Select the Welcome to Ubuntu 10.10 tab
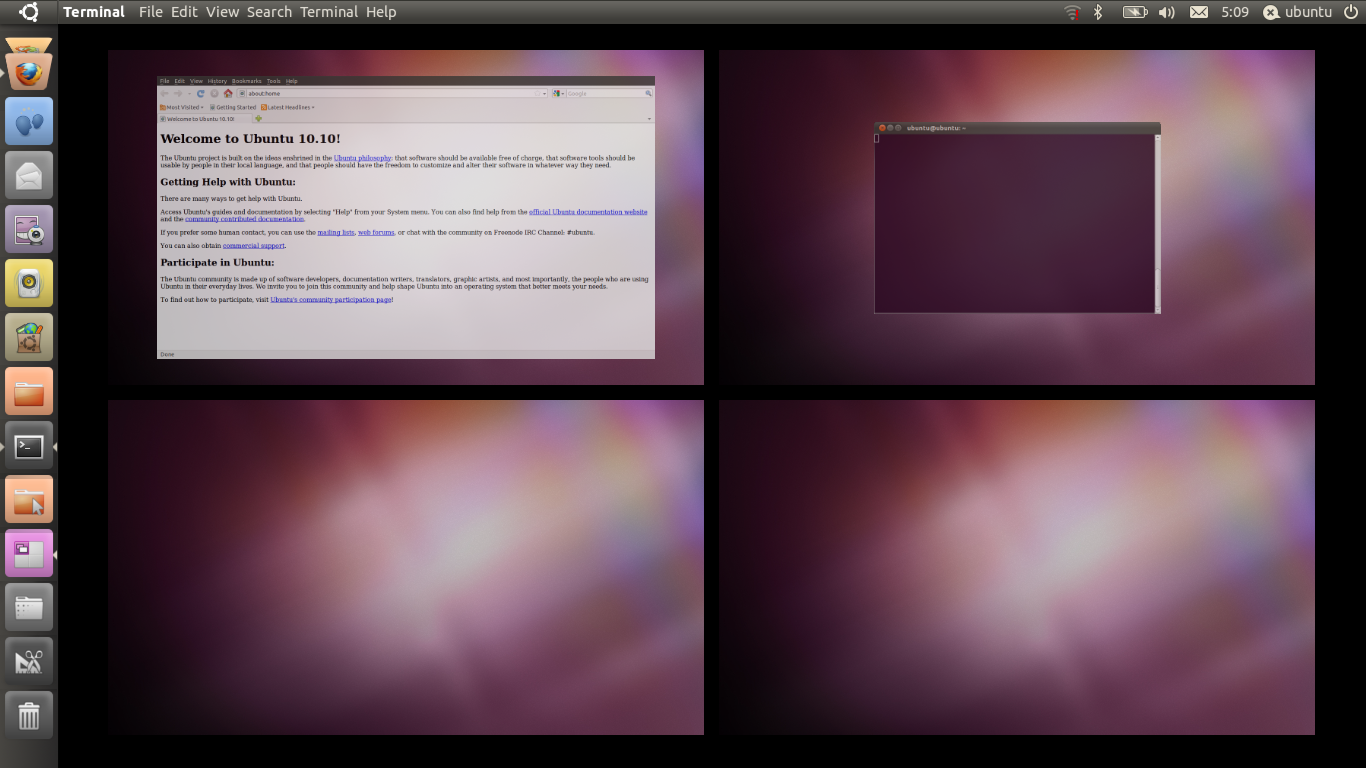 tap(205, 119)
